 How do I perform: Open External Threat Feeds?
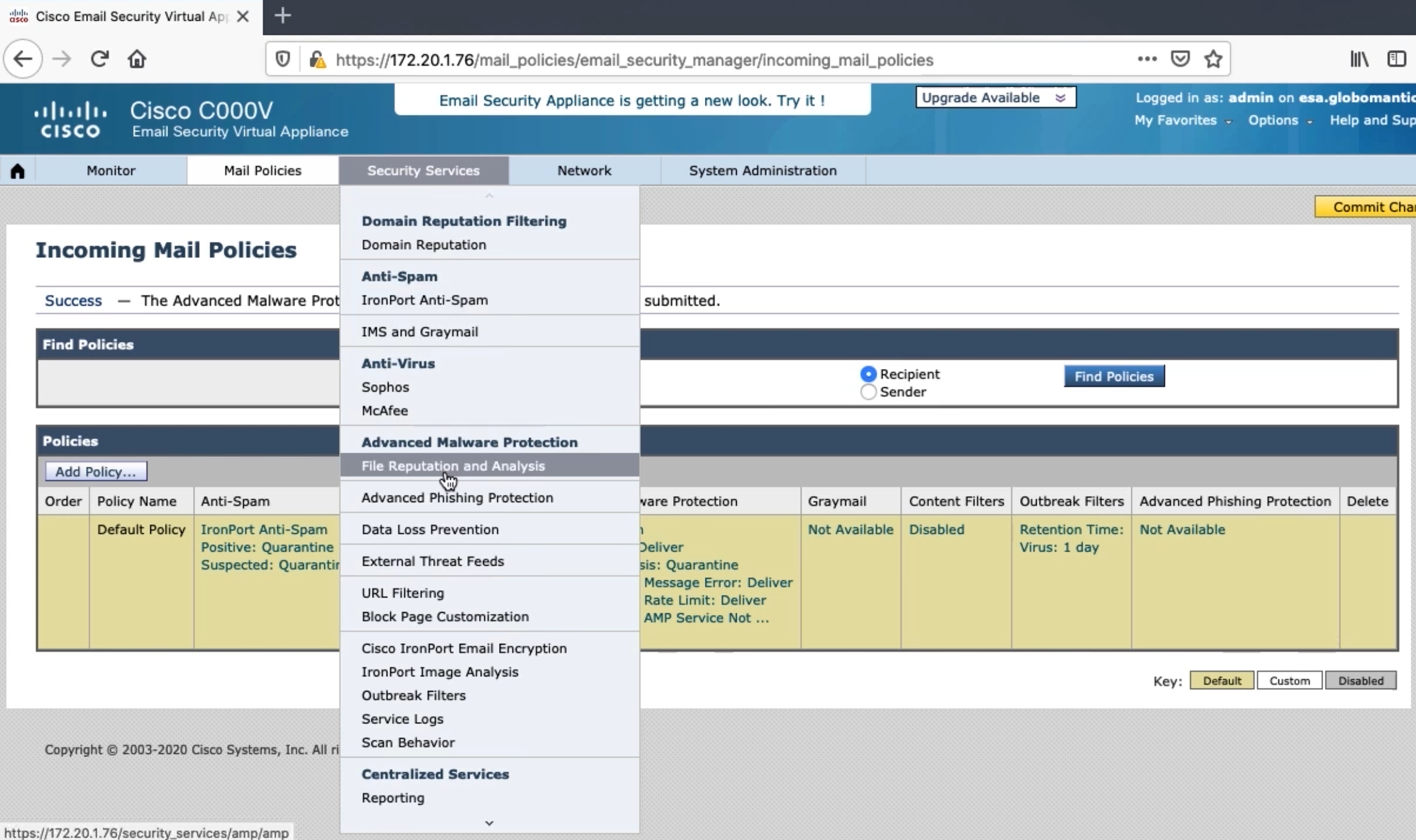coord(432,561)
